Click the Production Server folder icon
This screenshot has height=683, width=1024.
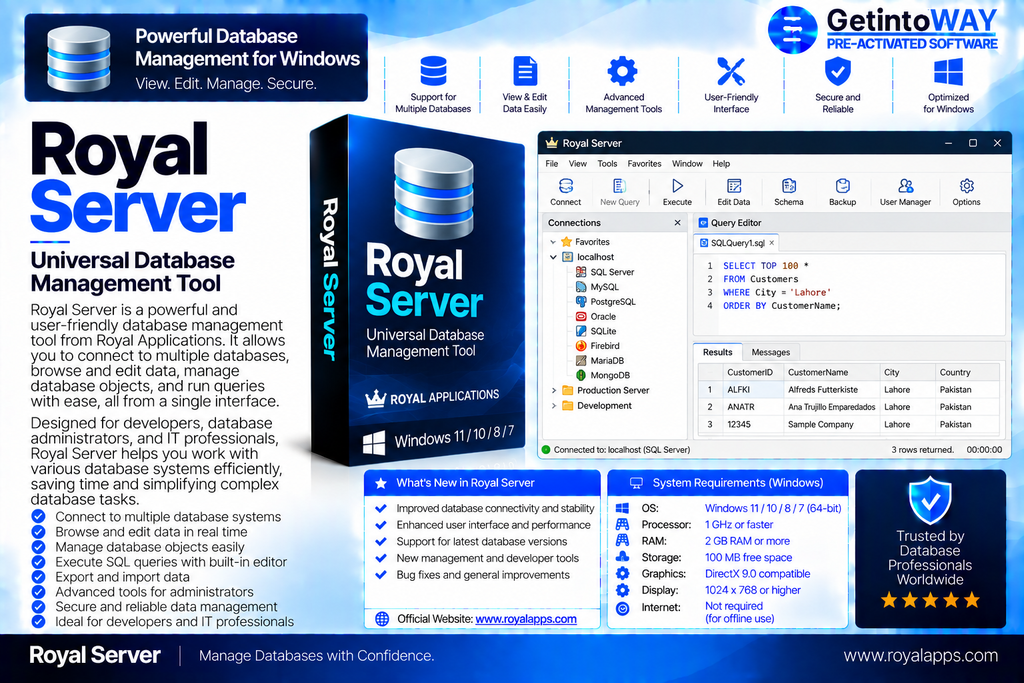click(x=568, y=390)
